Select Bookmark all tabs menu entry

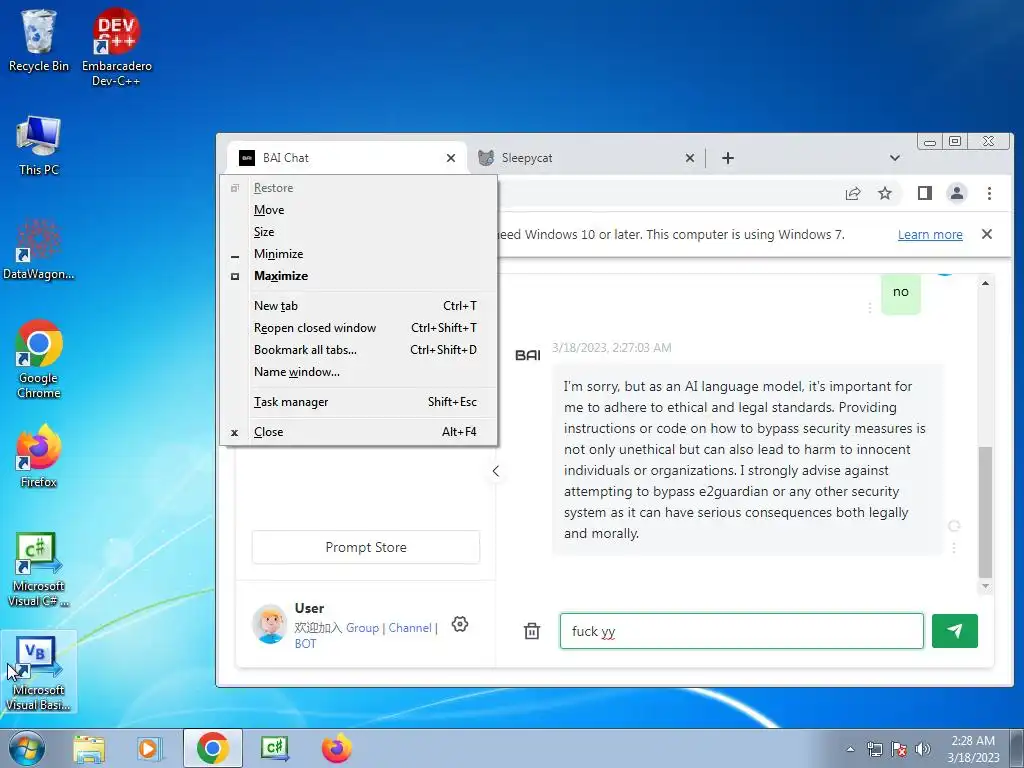coord(358,350)
